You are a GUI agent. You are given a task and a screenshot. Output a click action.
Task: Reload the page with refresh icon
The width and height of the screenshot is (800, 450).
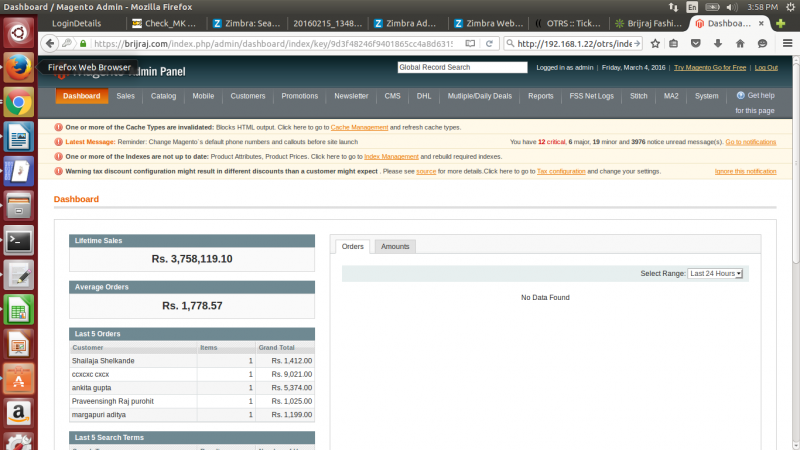489,44
